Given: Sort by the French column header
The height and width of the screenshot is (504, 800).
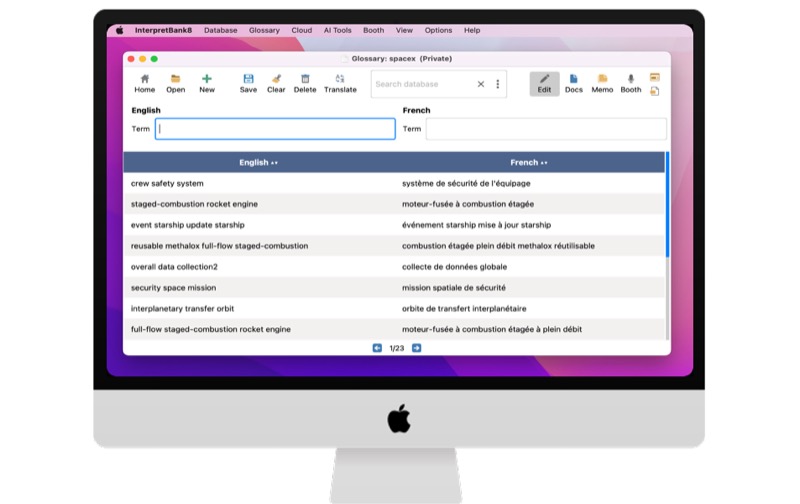Looking at the screenshot, I should 529,162.
